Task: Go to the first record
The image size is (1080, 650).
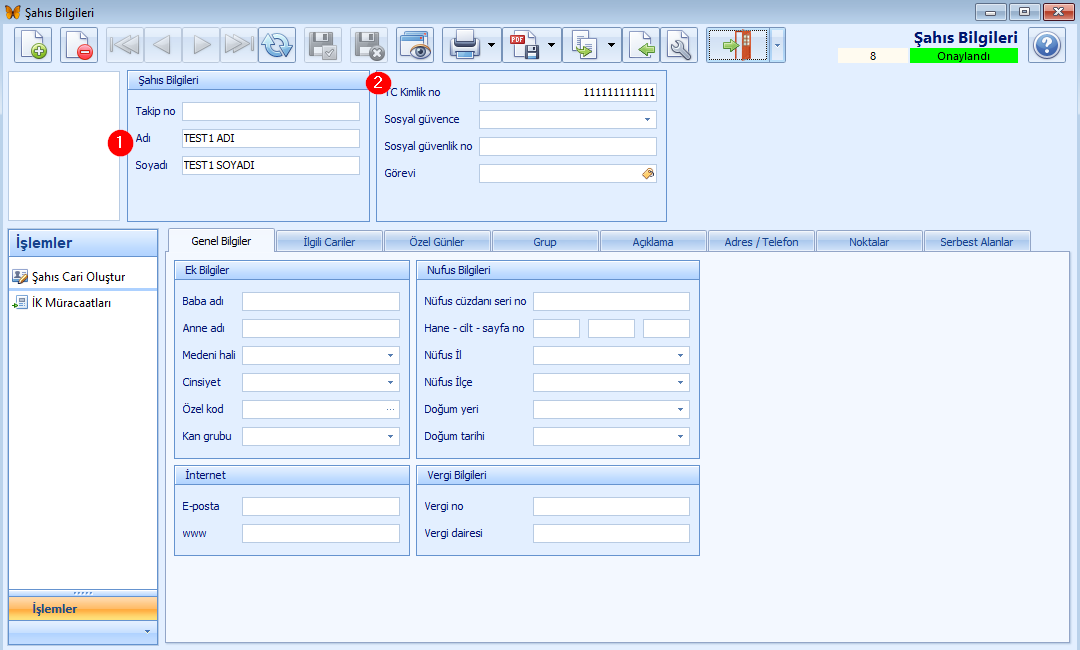Action: 125,45
